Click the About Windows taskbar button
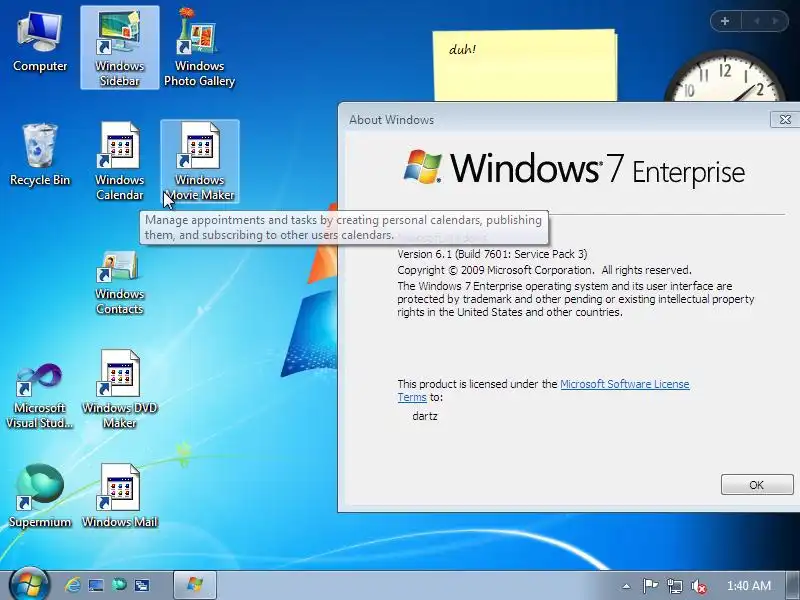The width and height of the screenshot is (800, 600). point(195,585)
